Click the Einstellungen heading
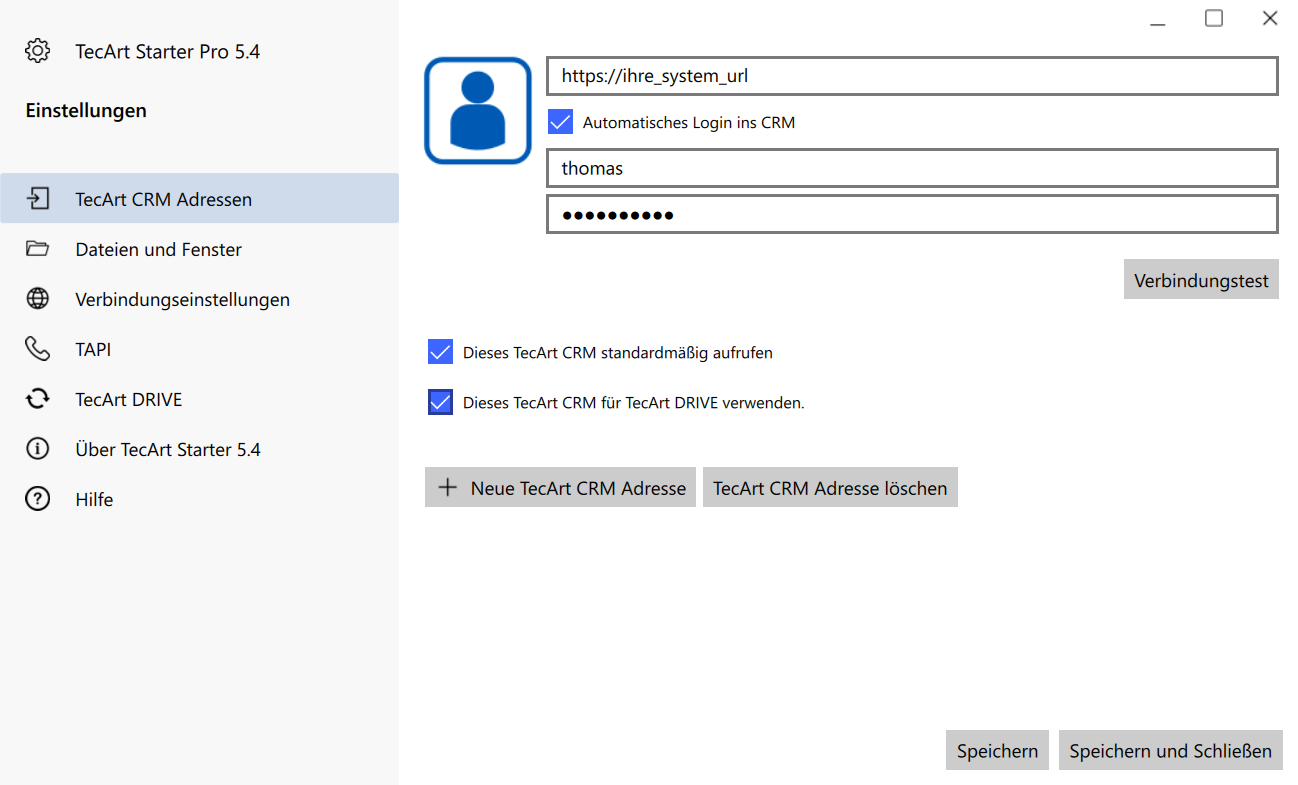Image resolution: width=1298 pixels, height=785 pixels. pyautogui.click(x=86, y=110)
